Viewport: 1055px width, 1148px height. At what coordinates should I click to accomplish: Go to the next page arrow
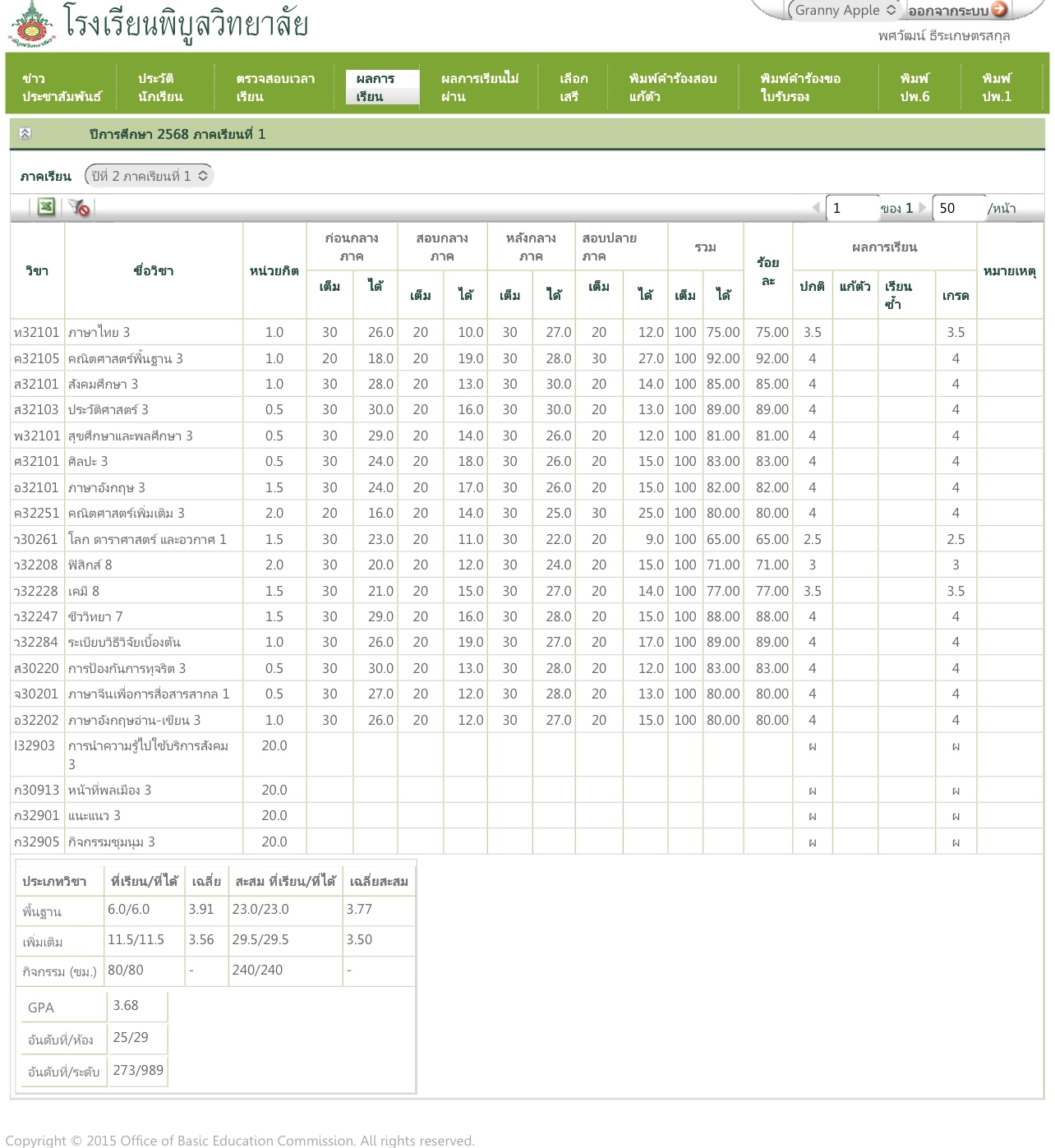click(x=923, y=208)
